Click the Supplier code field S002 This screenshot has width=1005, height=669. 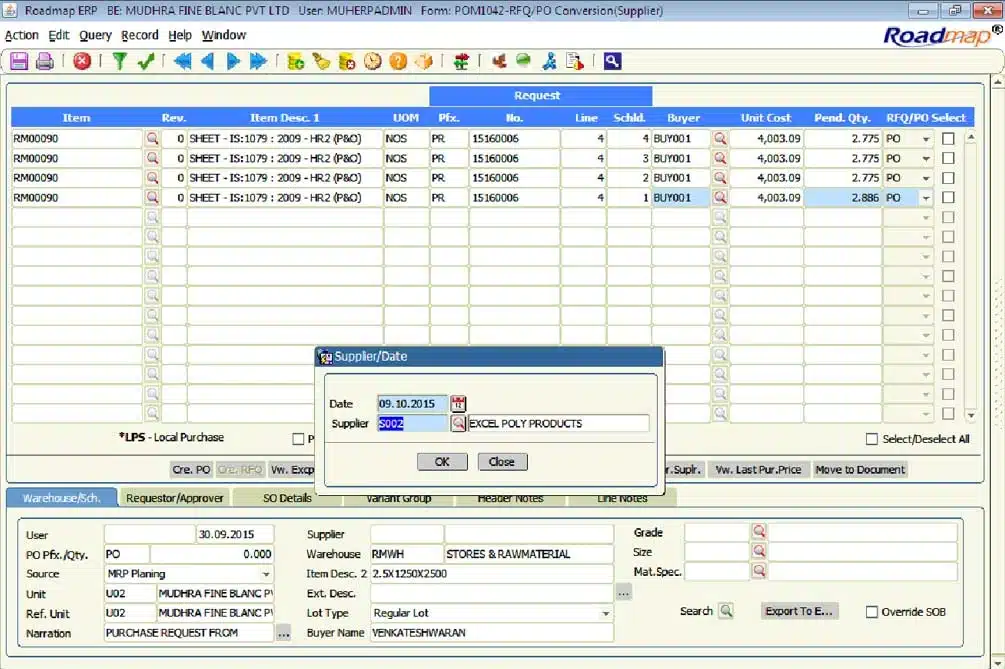click(x=412, y=424)
